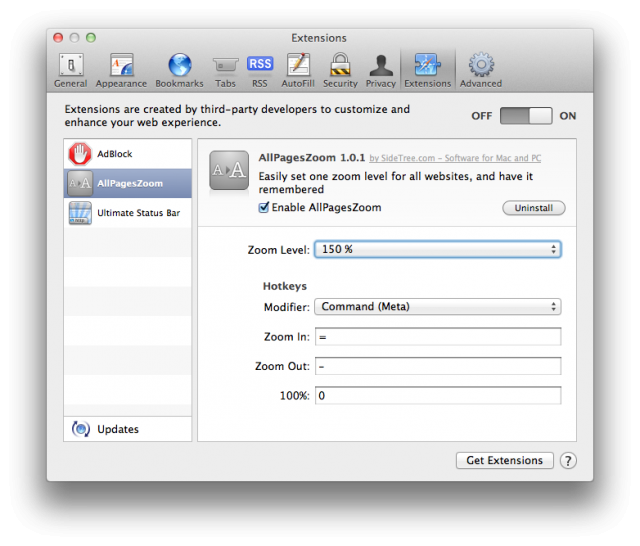Screen dimensions: 640x546
Task: Select AdBlock in the extensions list
Action: click(127, 154)
